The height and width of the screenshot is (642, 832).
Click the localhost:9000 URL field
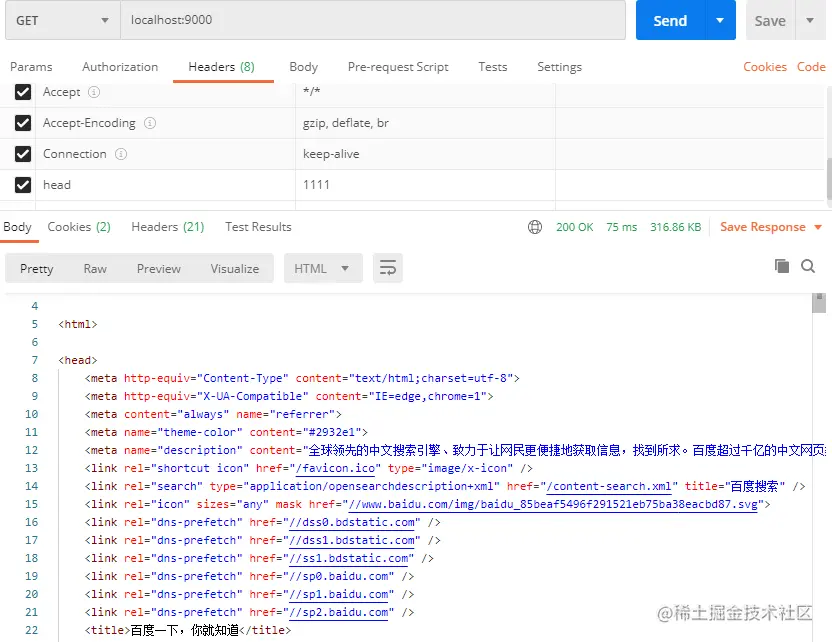373,21
